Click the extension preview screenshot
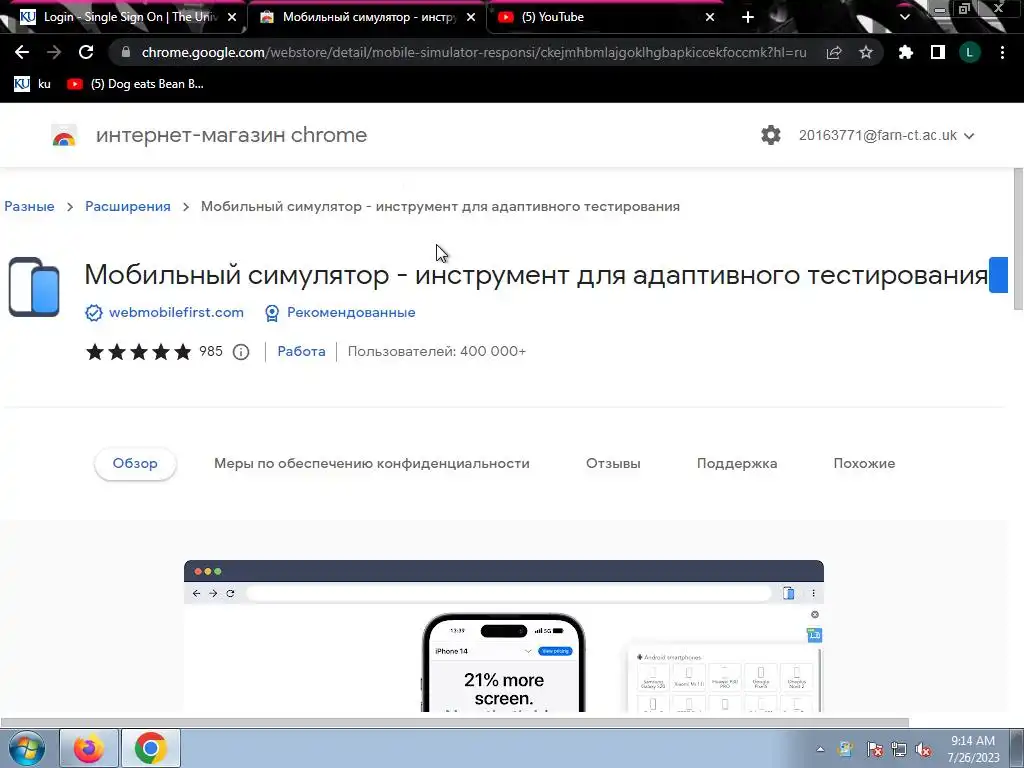 (x=504, y=636)
